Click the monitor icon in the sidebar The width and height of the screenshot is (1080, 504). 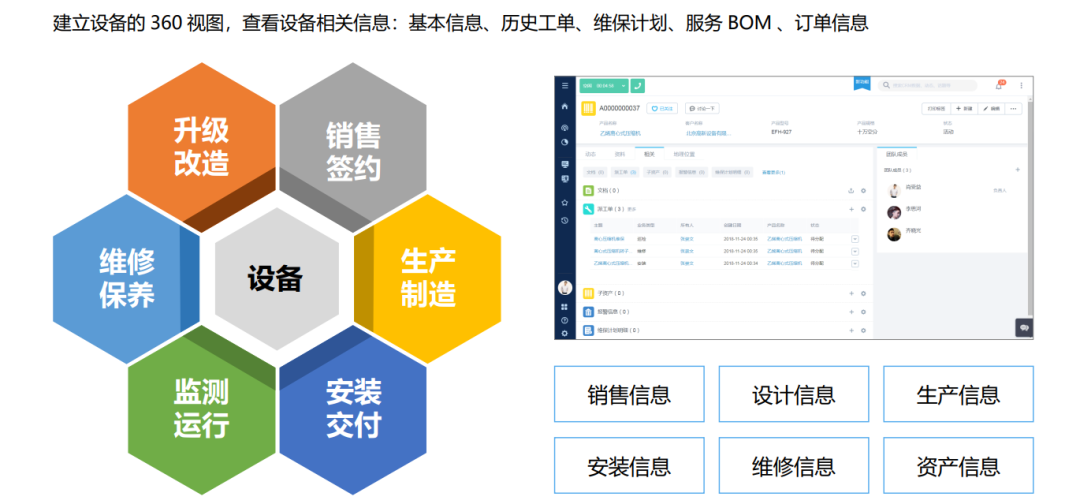(565, 165)
